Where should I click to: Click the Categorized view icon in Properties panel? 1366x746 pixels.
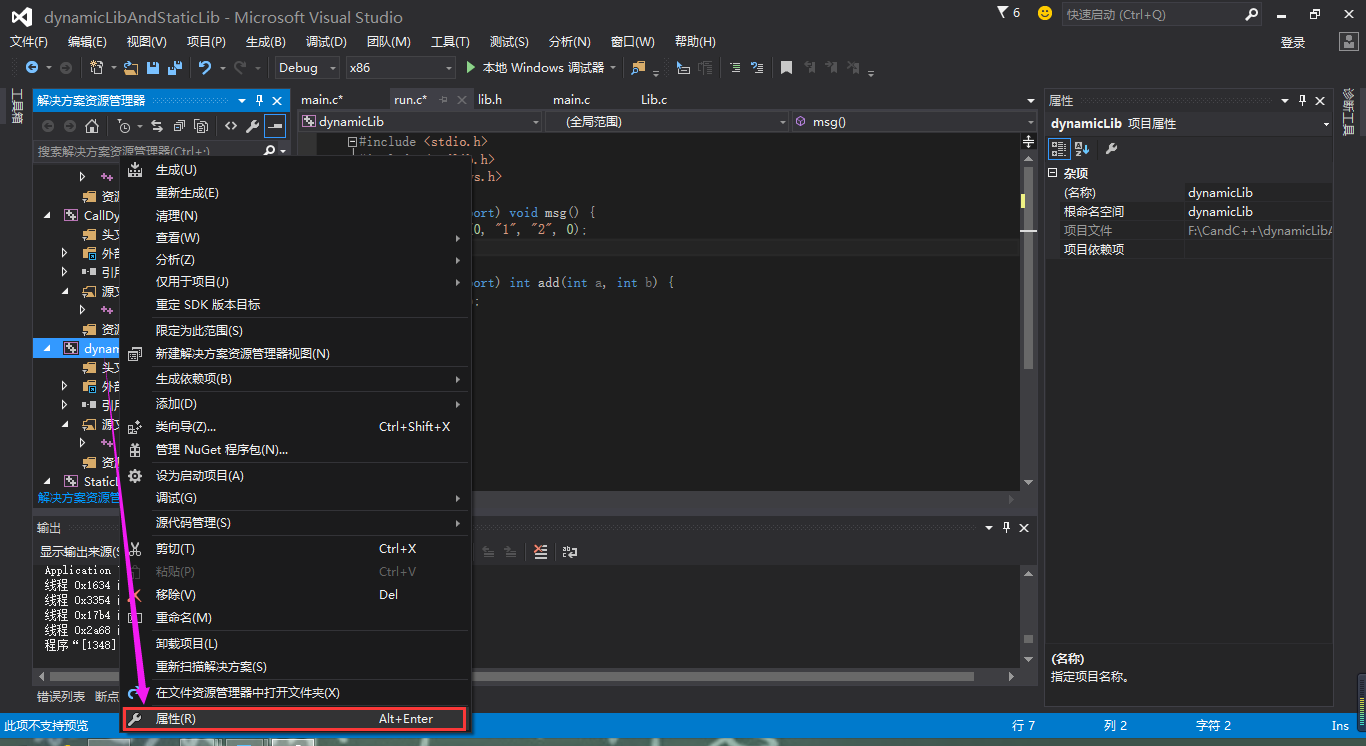coord(1059,149)
